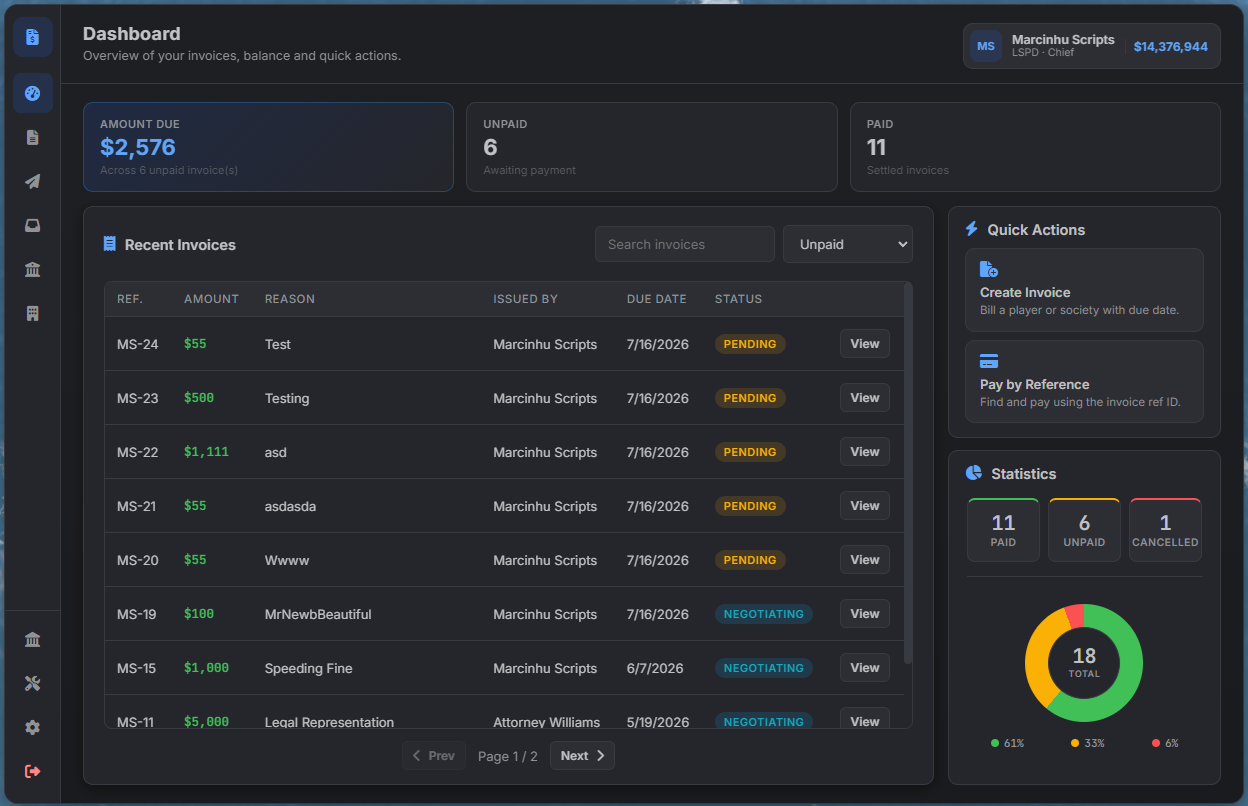Image resolution: width=1248 pixels, height=806 pixels.
Task: Click the 6/7/2026 due date
Action: coord(655,668)
